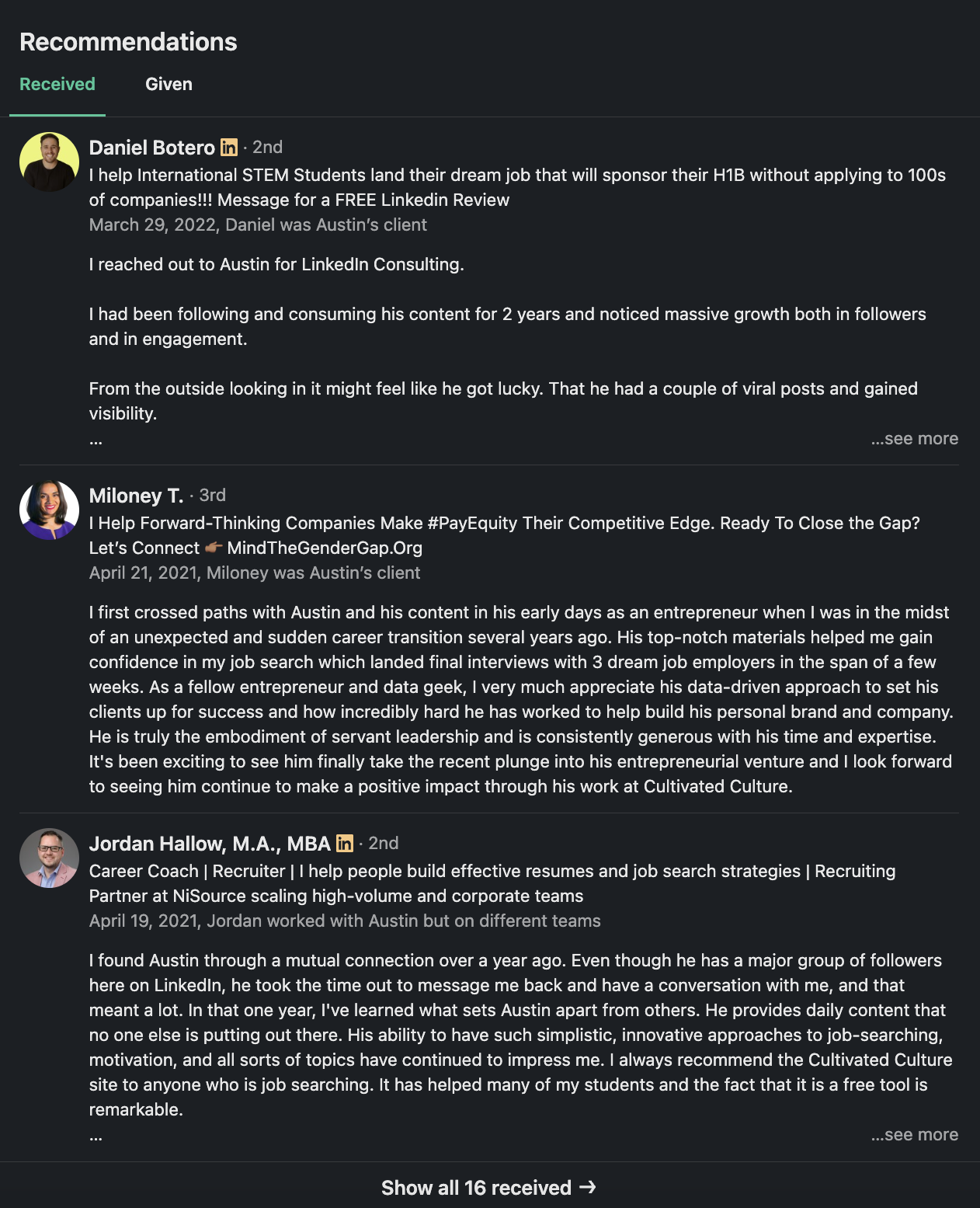Open Daniel Botero's profile name link
This screenshot has width=980, height=1208.
click(x=152, y=148)
